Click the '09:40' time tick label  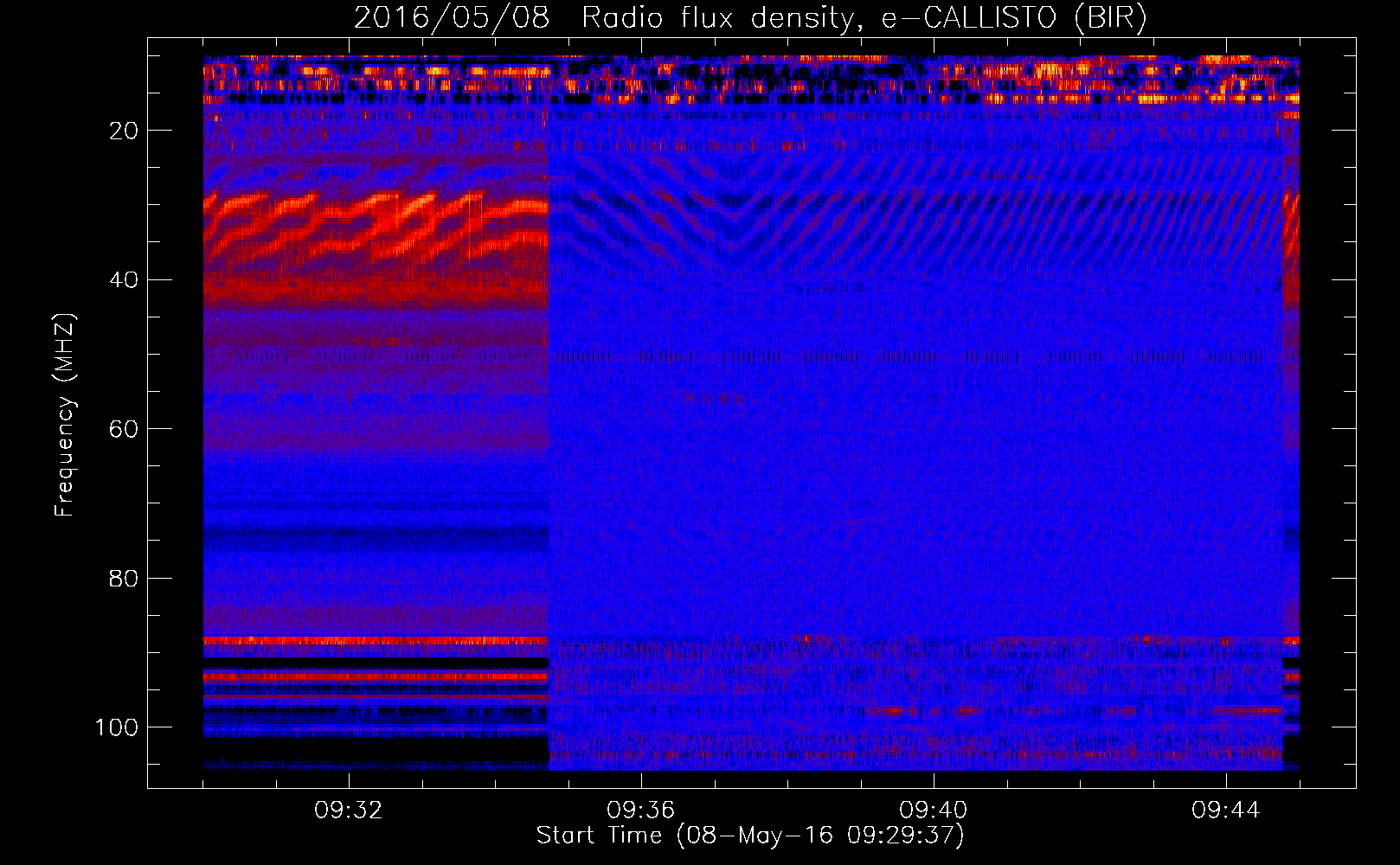click(x=934, y=811)
